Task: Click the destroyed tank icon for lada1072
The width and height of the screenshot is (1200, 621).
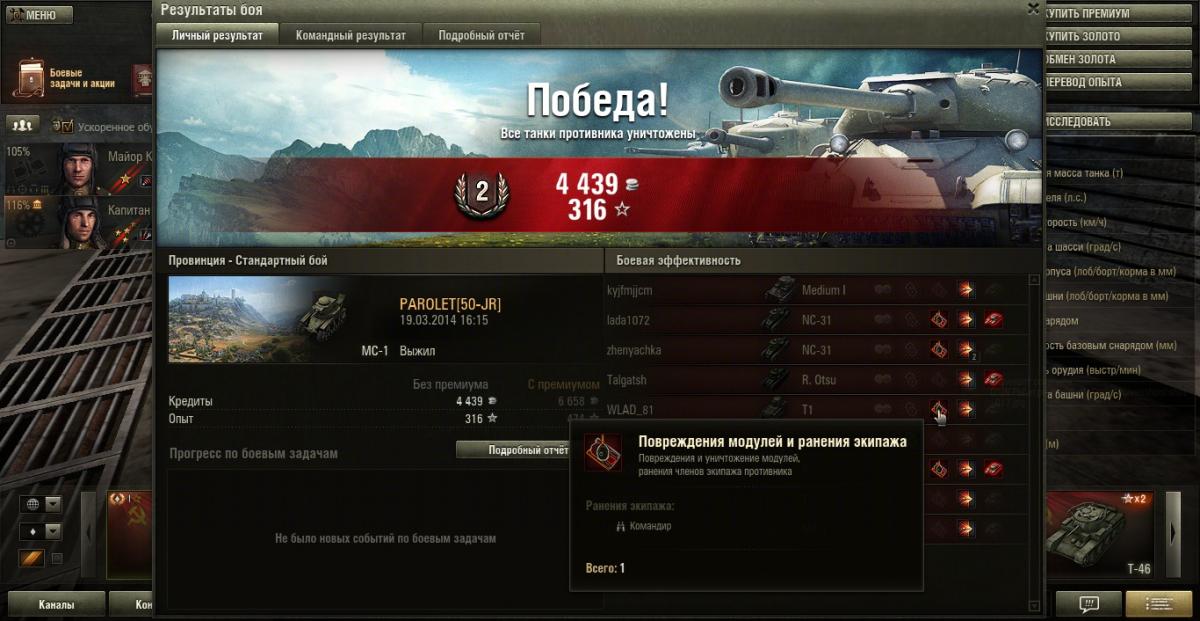Action: click(993, 320)
